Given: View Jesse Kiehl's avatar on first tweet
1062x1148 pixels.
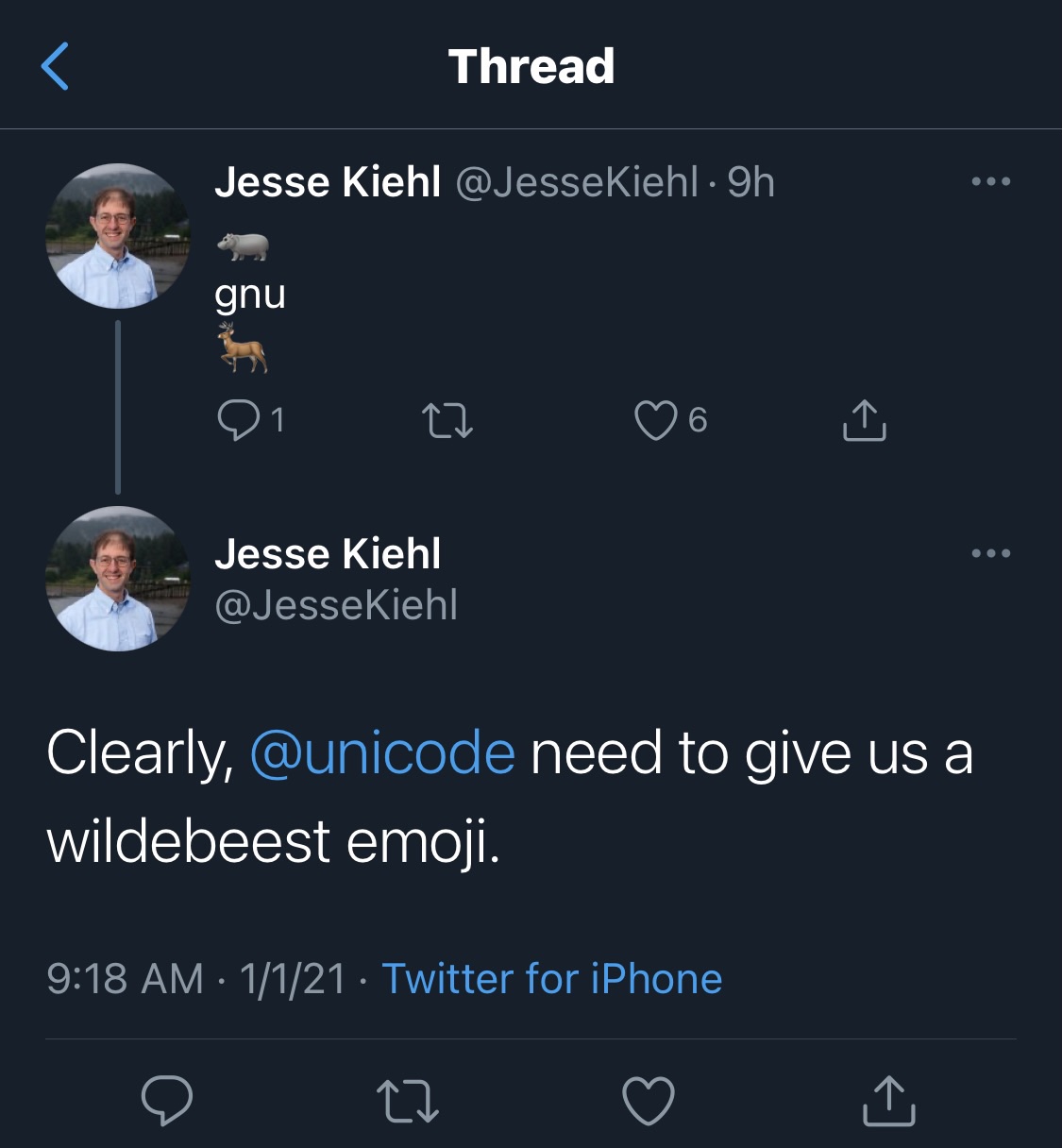Looking at the screenshot, I should [118, 236].
